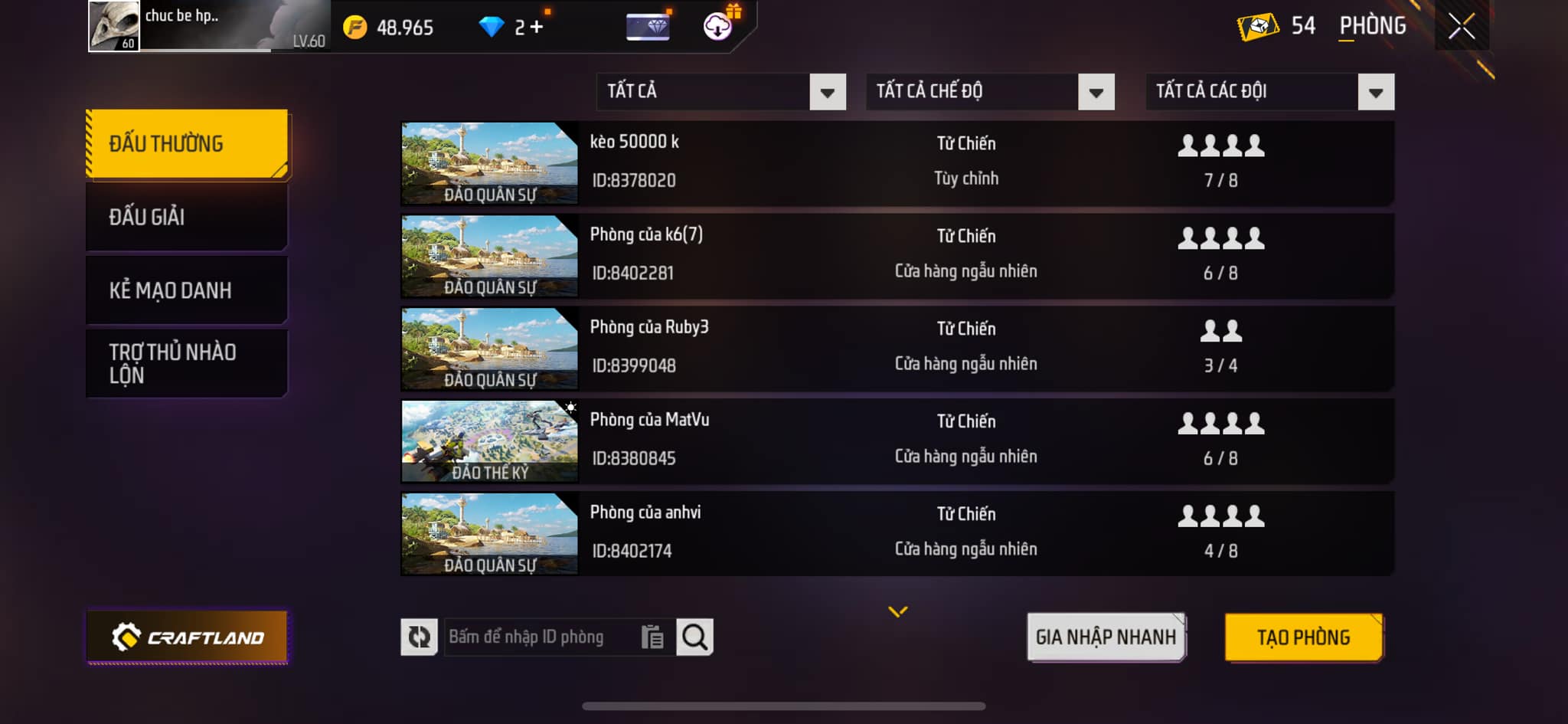
Task: Switch to KẺ MẠO DANH tab
Action: click(188, 290)
